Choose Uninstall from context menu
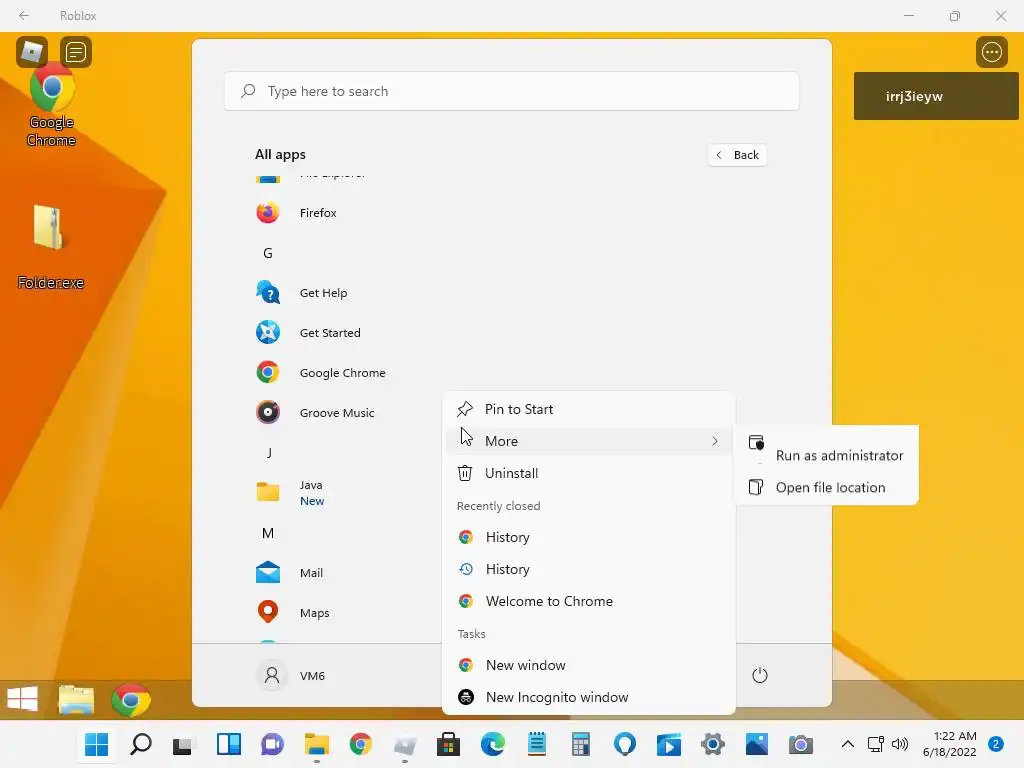This screenshot has width=1024, height=768. click(x=588, y=473)
